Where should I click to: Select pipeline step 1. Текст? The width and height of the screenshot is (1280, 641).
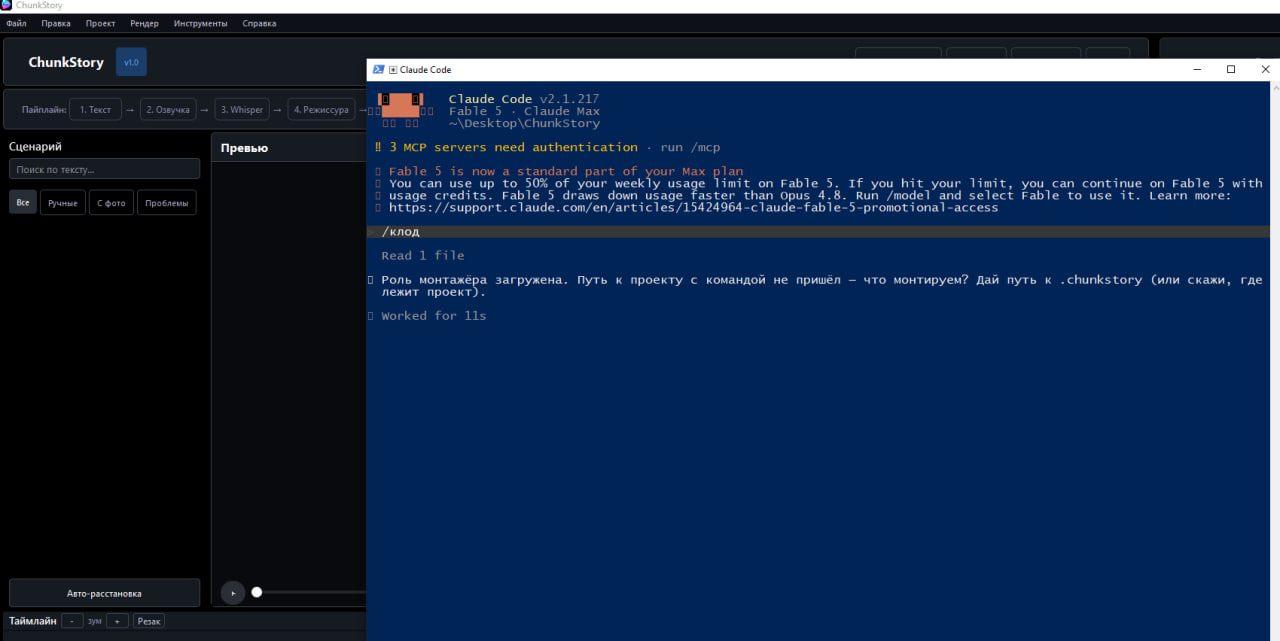coord(96,110)
